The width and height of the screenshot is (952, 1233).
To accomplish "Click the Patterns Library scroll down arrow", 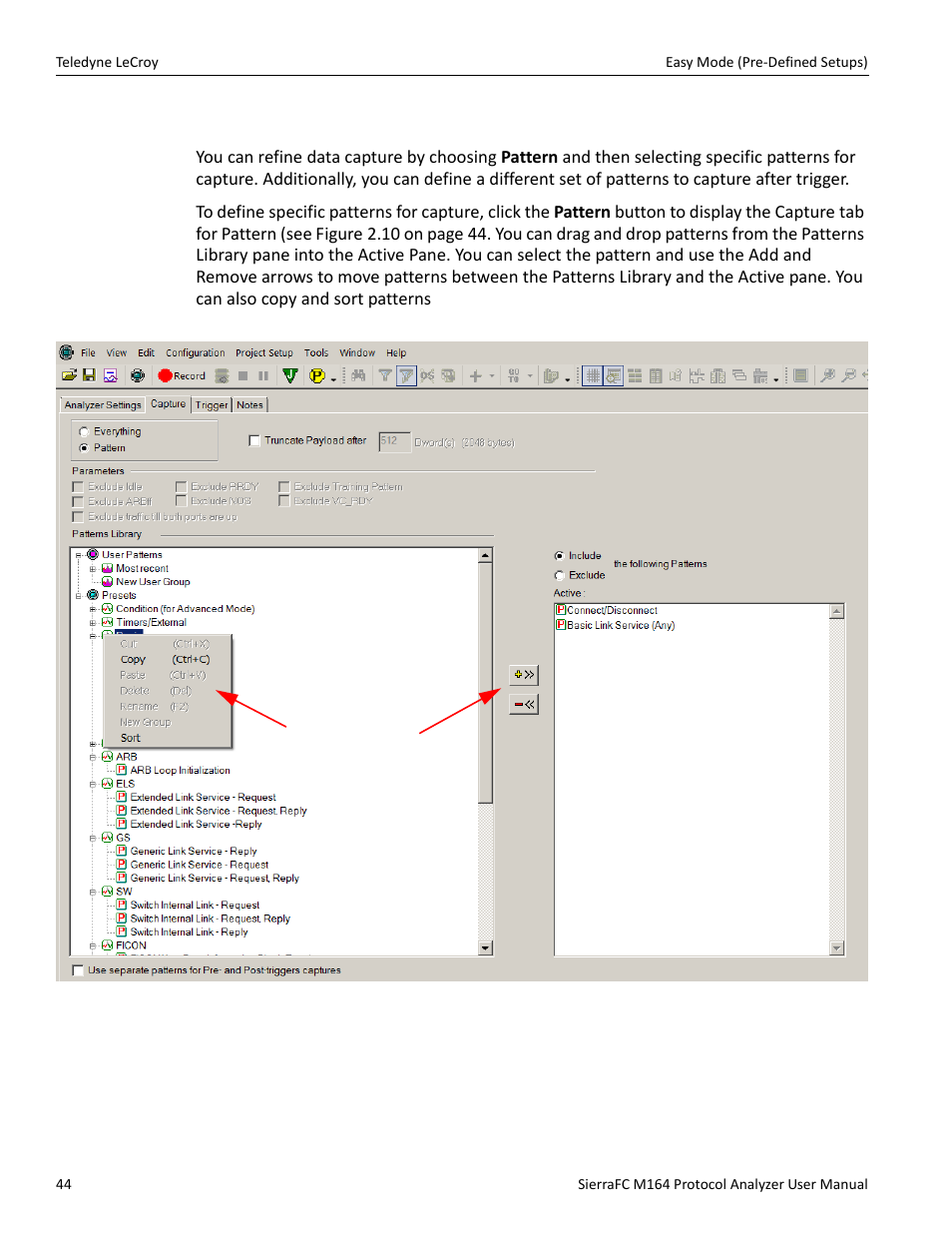I will (x=486, y=948).
